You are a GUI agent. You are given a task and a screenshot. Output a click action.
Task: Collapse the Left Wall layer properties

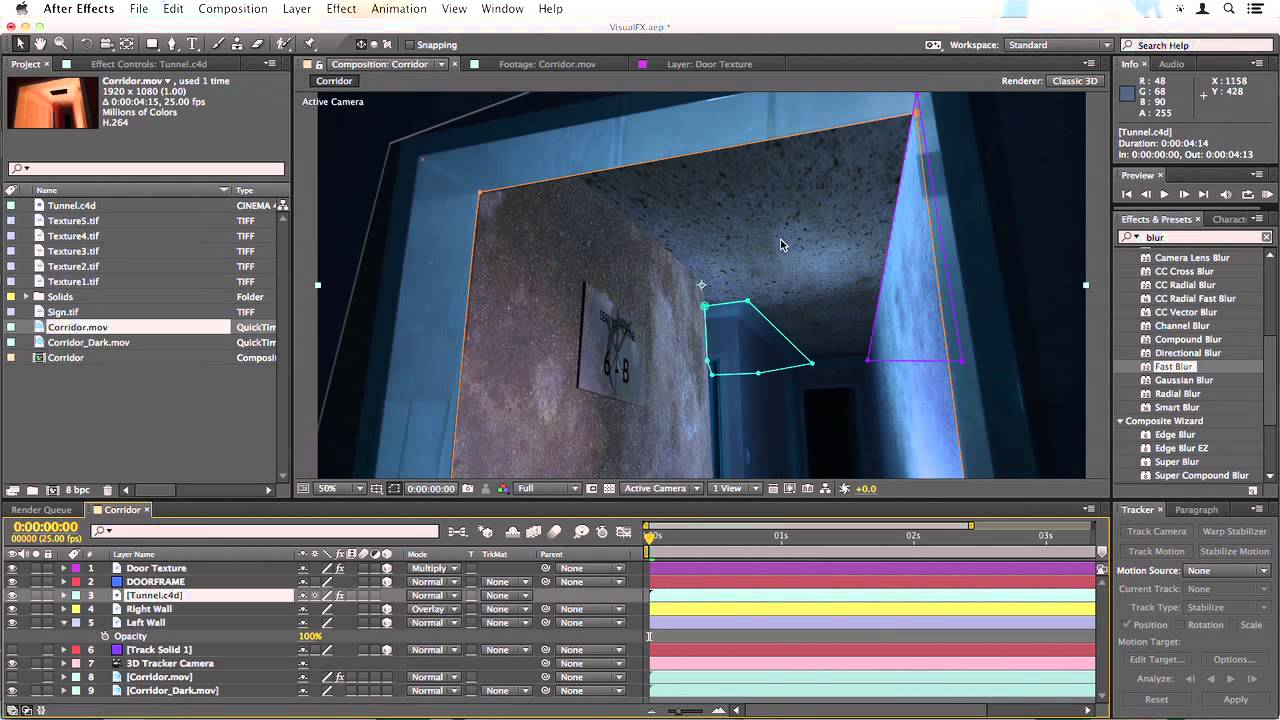pos(64,623)
